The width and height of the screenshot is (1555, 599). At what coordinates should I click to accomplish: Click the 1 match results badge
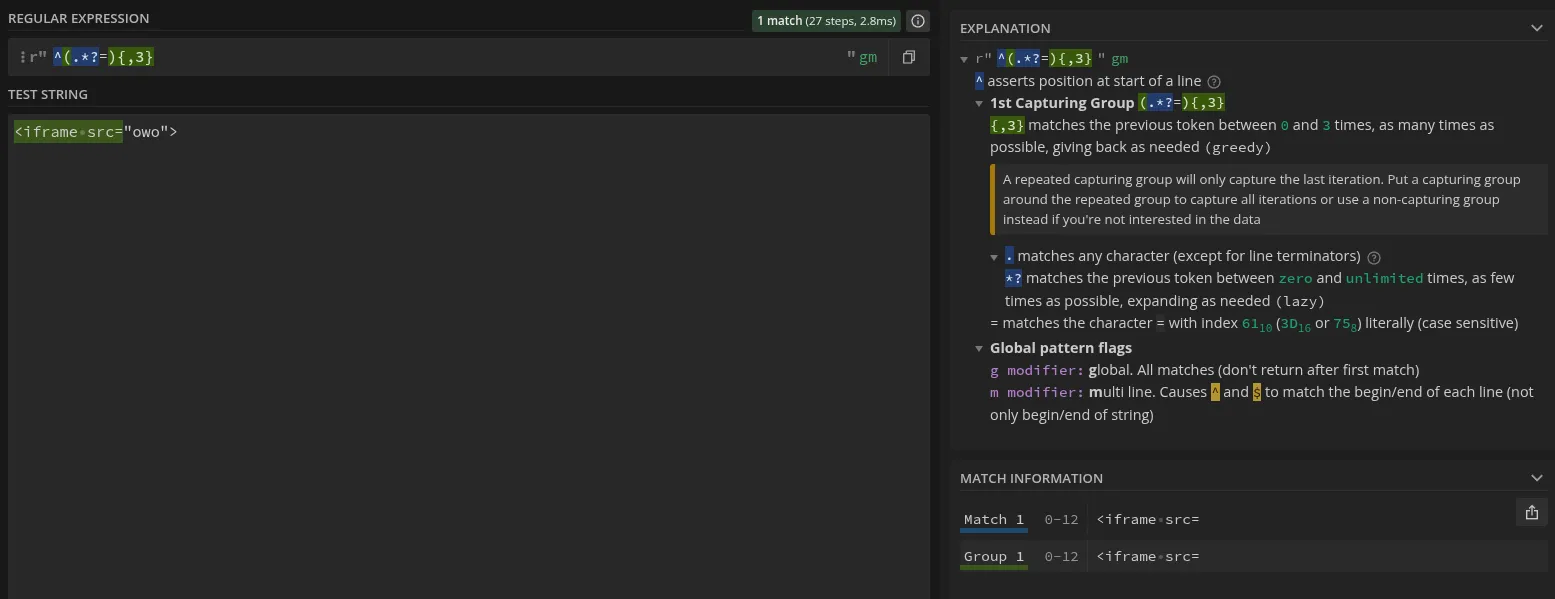pyautogui.click(x=825, y=20)
